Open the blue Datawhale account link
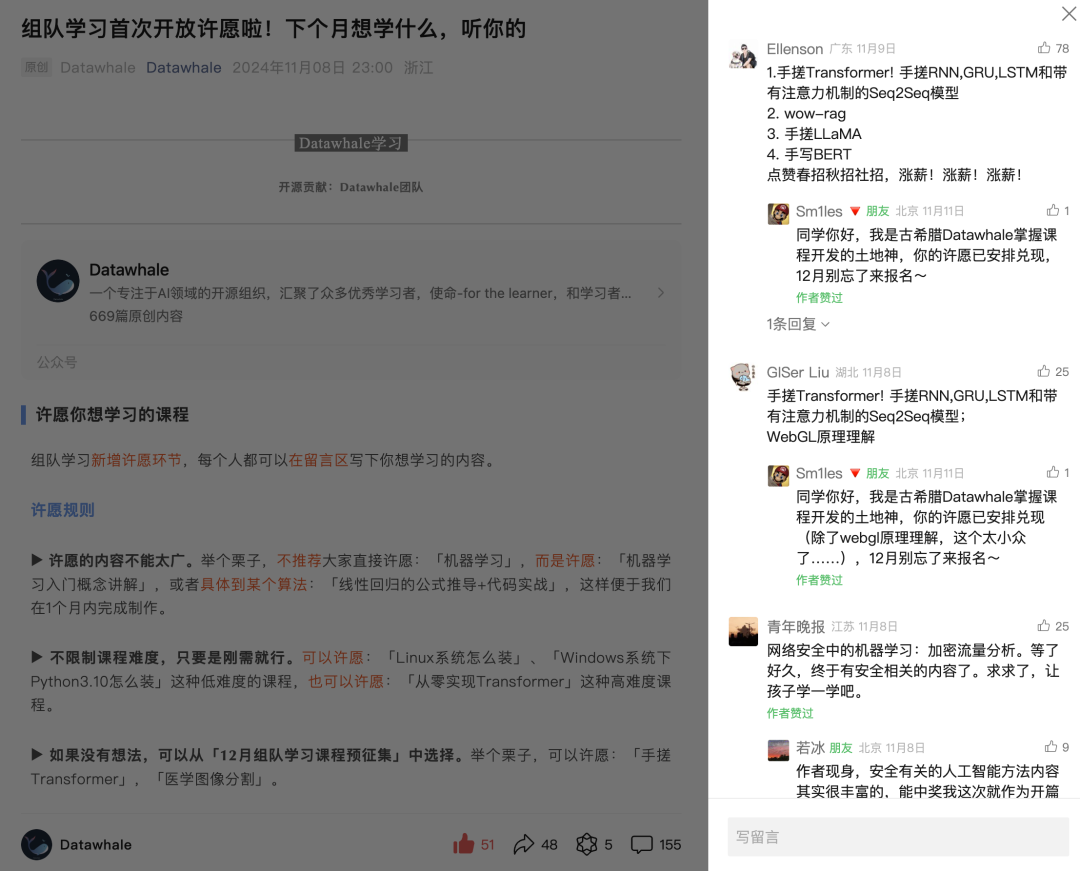Viewport: 1080px width, 871px height. pos(184,67)
